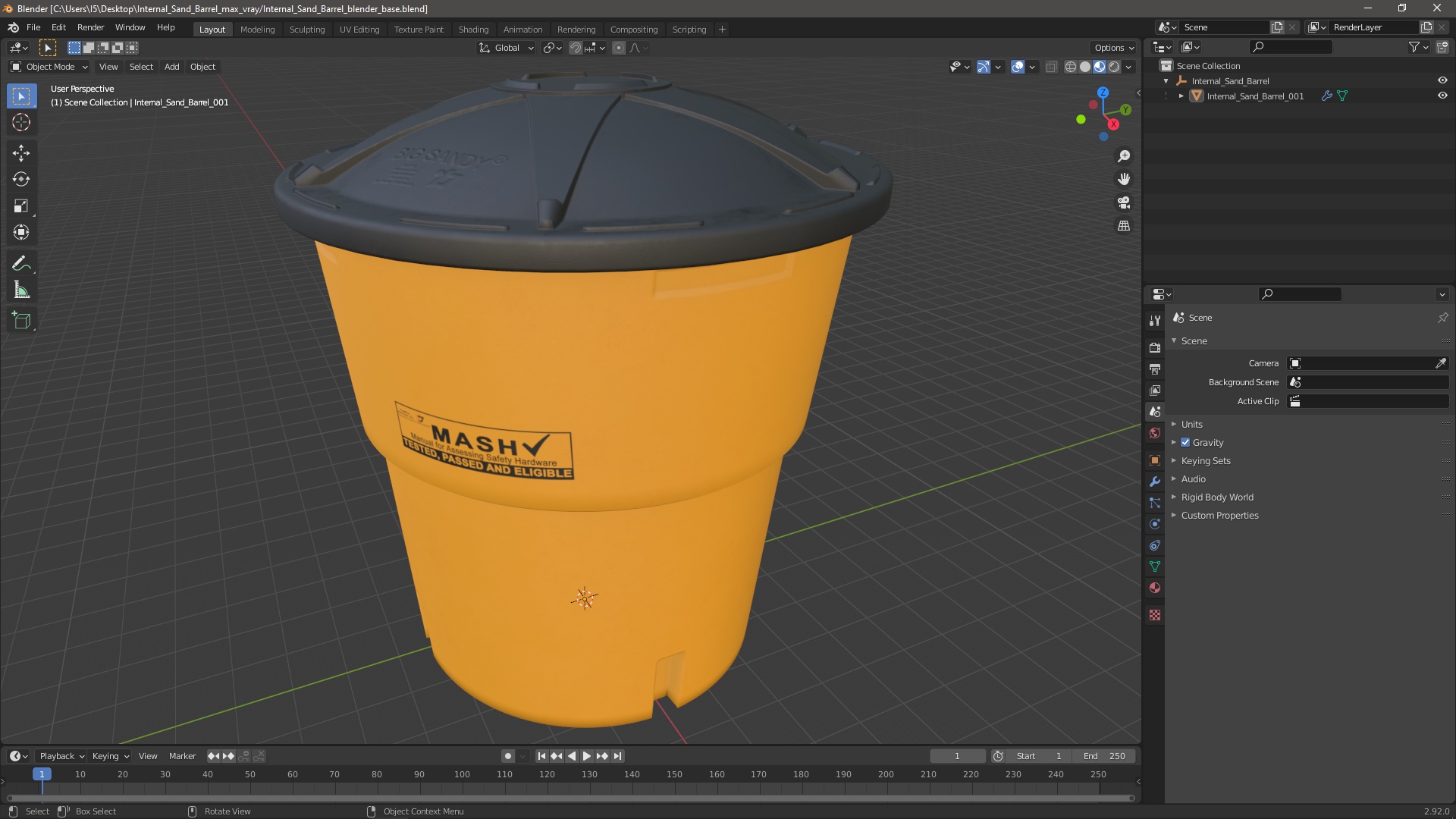Hide Internal_Sand_Barrel collection with eye icon
Screen dimensions: 1456x819
coord(1442,80)
